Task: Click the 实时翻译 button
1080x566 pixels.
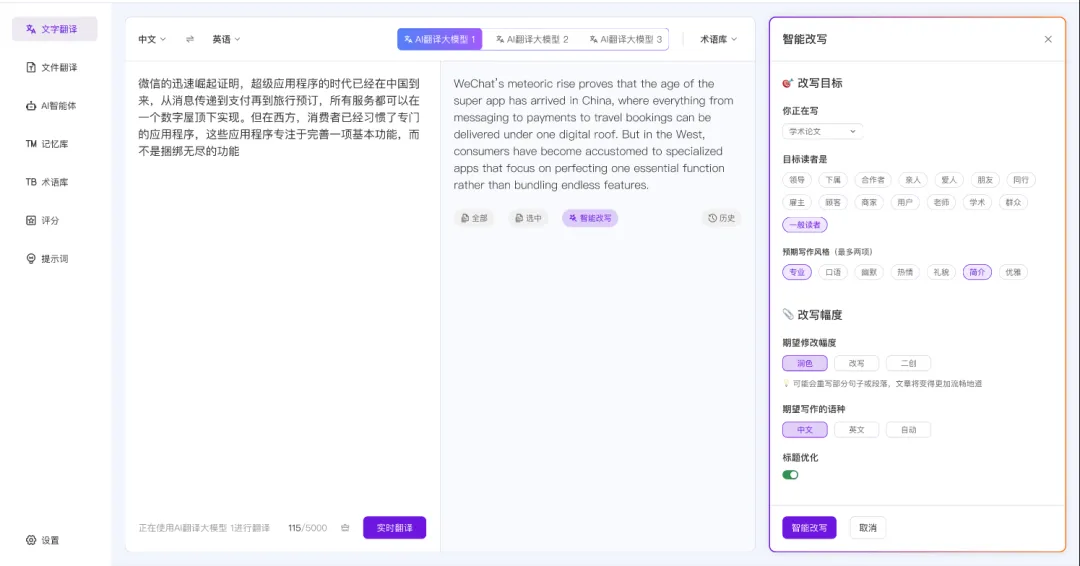Action: tap(395, 528)
